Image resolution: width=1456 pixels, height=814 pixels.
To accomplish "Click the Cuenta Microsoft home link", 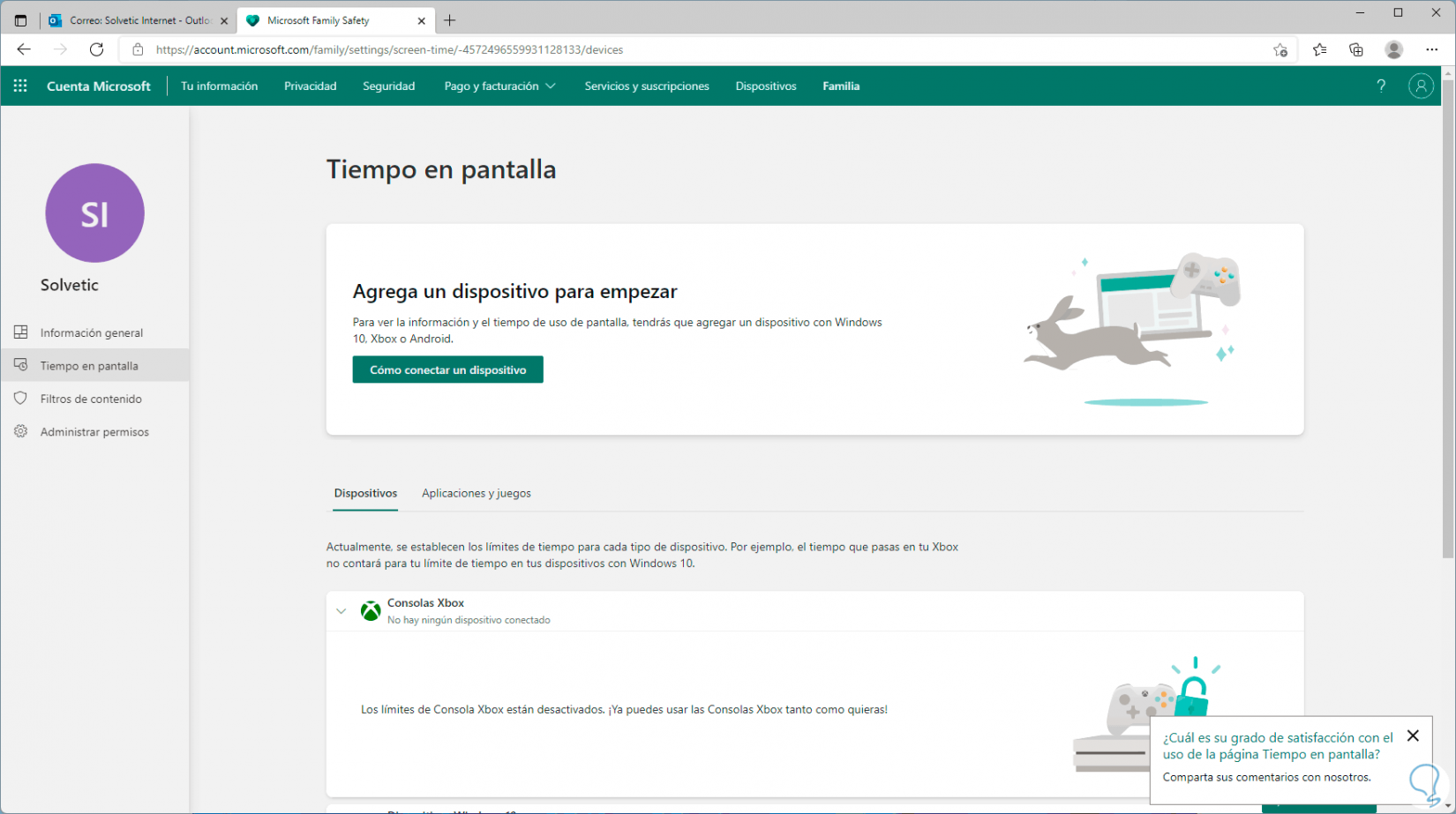I will pos(99,86).
